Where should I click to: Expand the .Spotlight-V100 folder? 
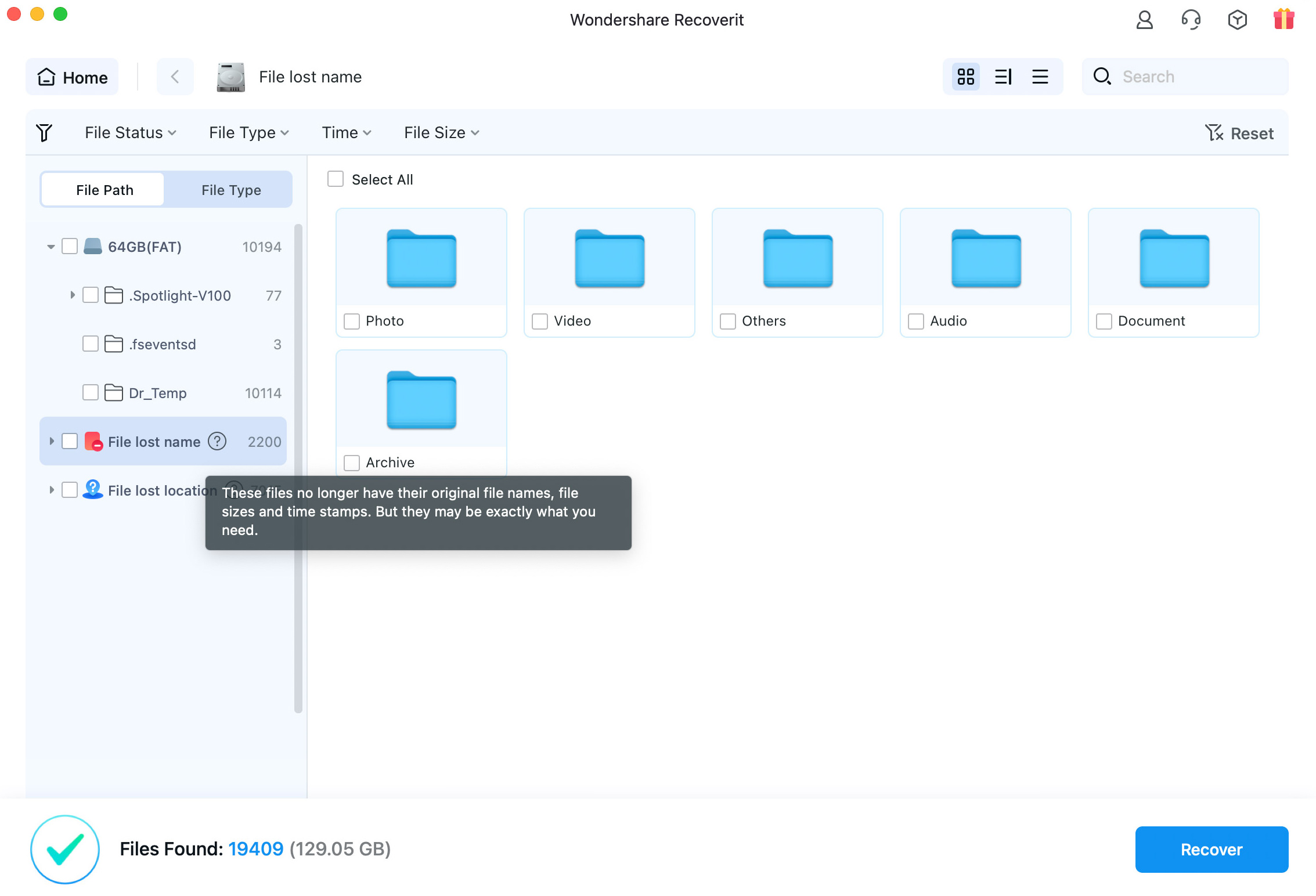pyautogui.click(x=72, y=295)
